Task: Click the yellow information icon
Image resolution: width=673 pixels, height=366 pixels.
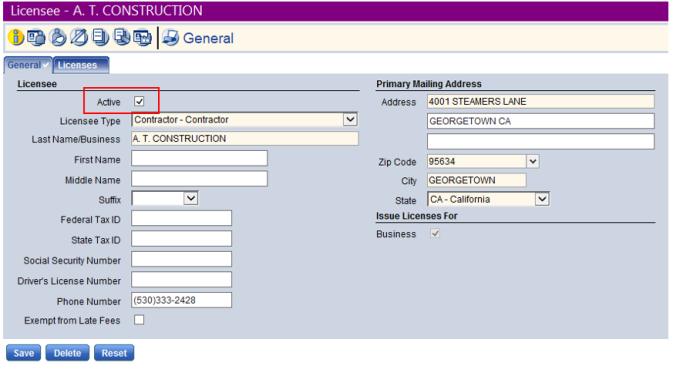Action: [15, 37]
